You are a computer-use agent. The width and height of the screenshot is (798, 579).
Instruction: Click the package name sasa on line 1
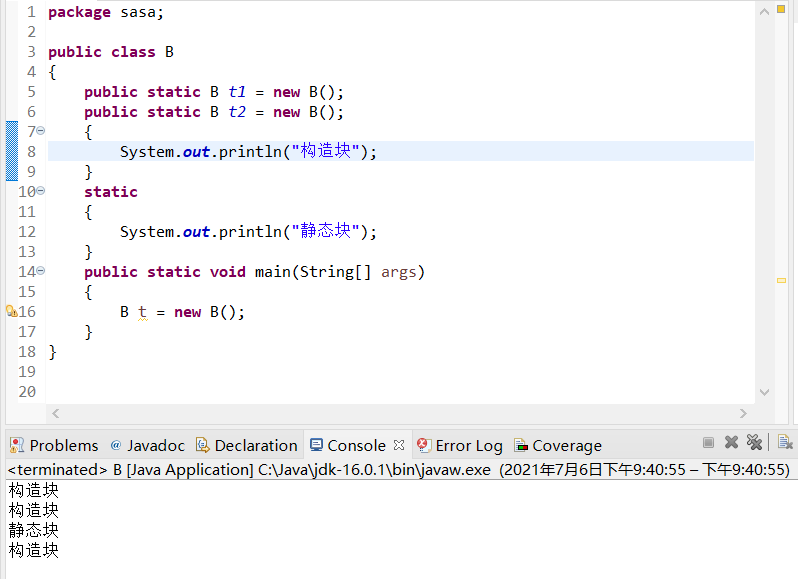[138, 12]
